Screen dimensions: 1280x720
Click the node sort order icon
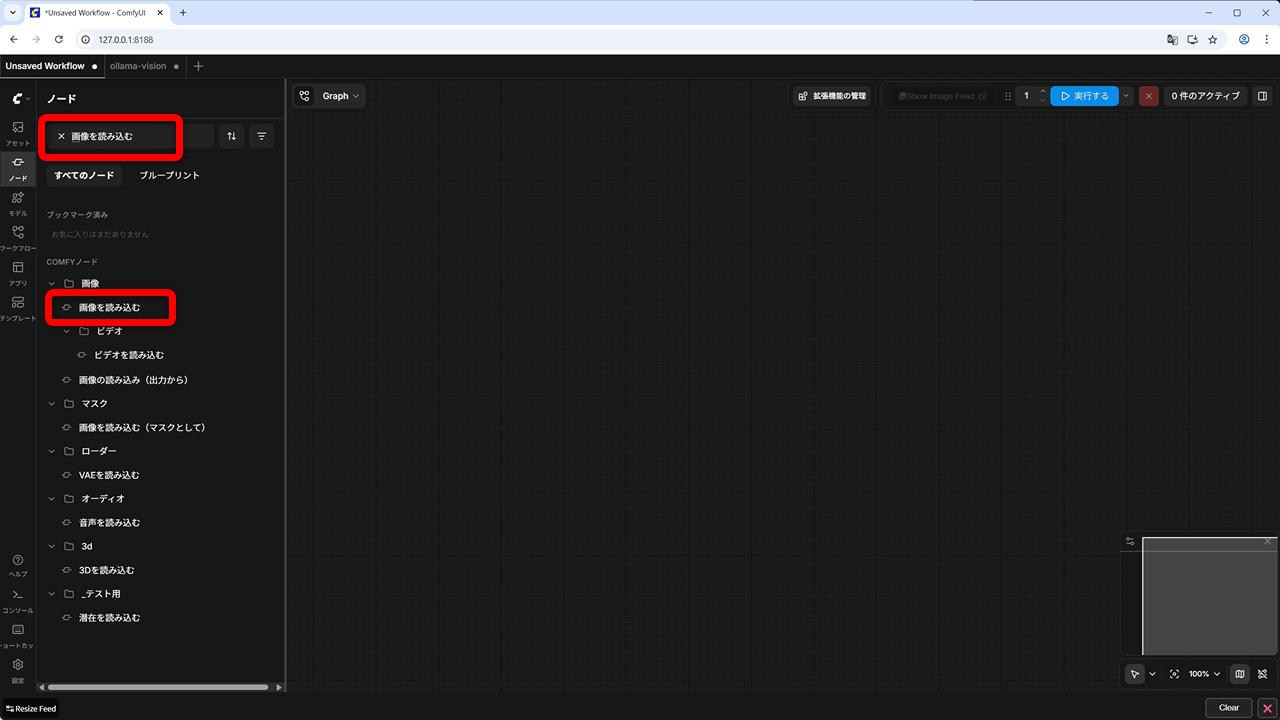pyautogui.click(x=232, y=136)
